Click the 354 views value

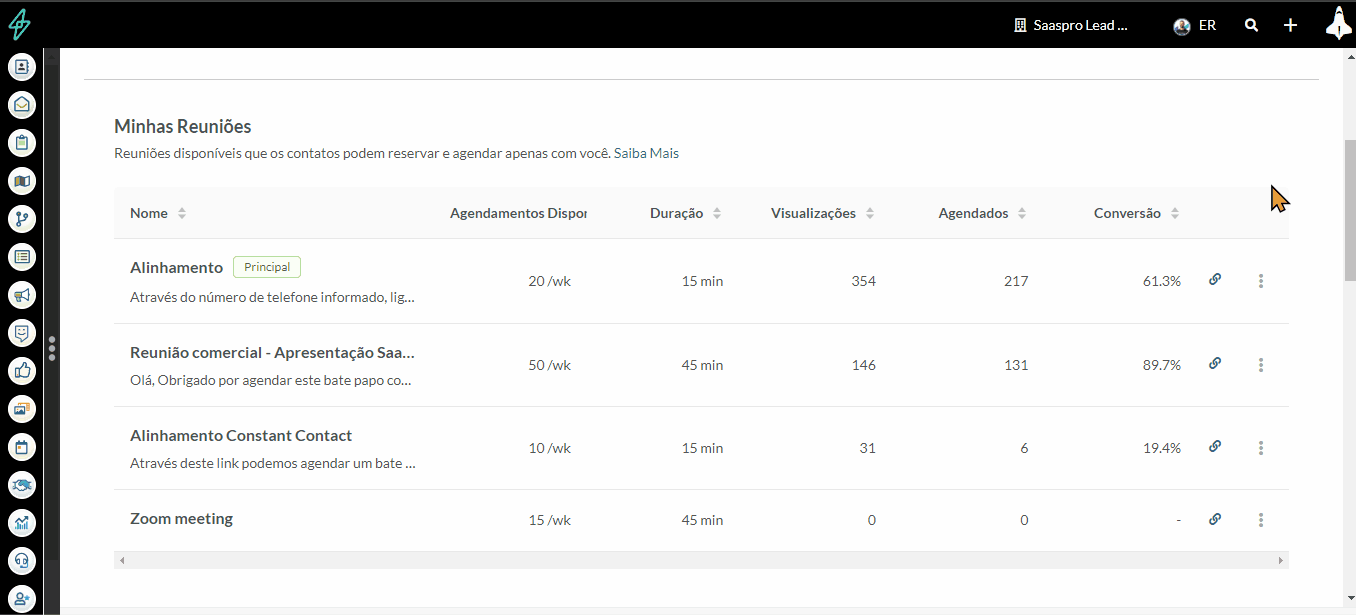[863, 281]
